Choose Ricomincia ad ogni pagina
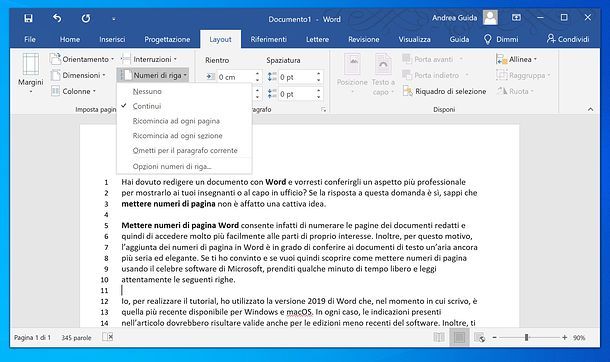Screen dimensions: 610x362 (x=176, y=121)
